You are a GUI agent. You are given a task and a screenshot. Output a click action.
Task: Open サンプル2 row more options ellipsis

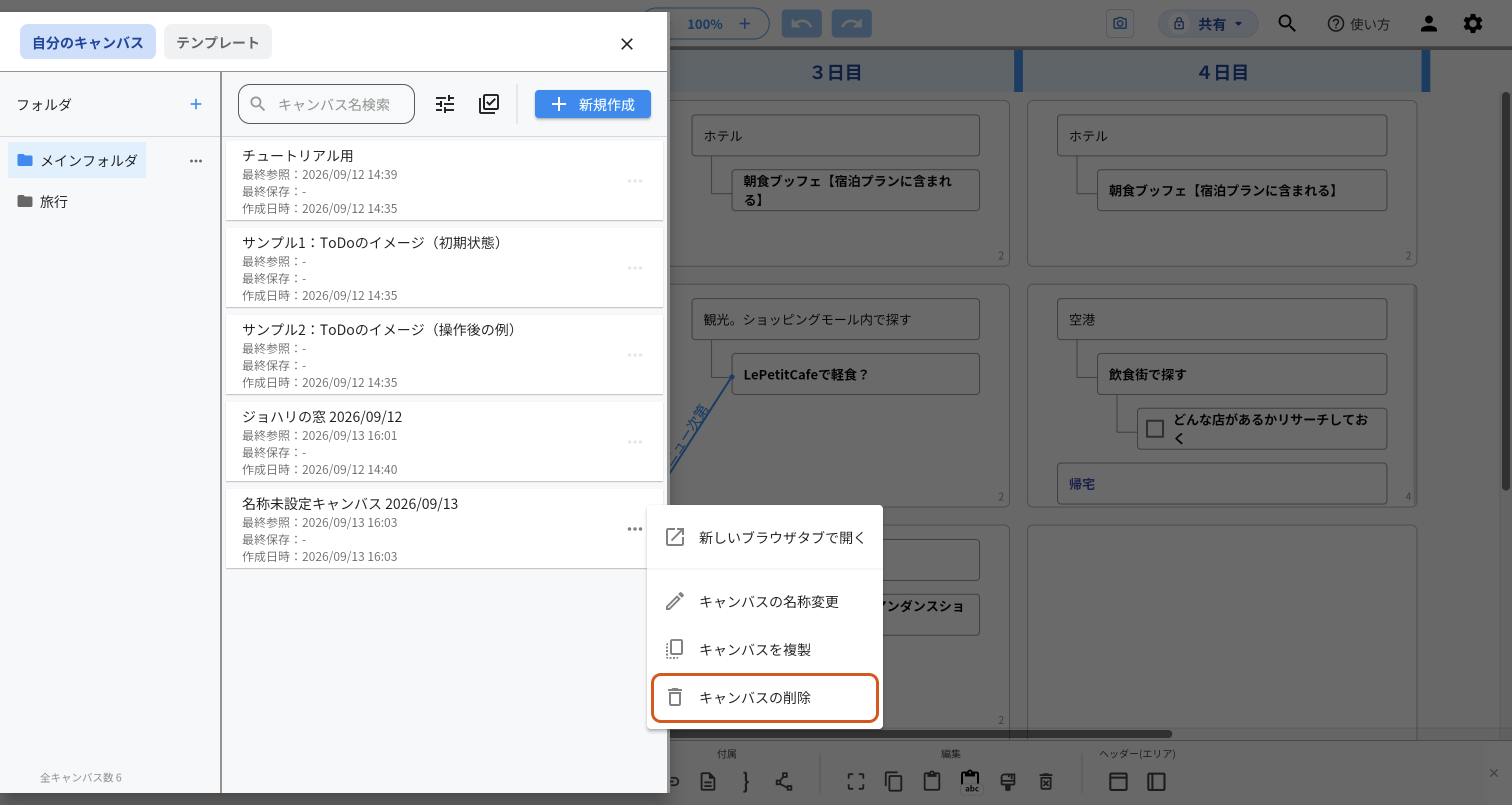[635, 355]
